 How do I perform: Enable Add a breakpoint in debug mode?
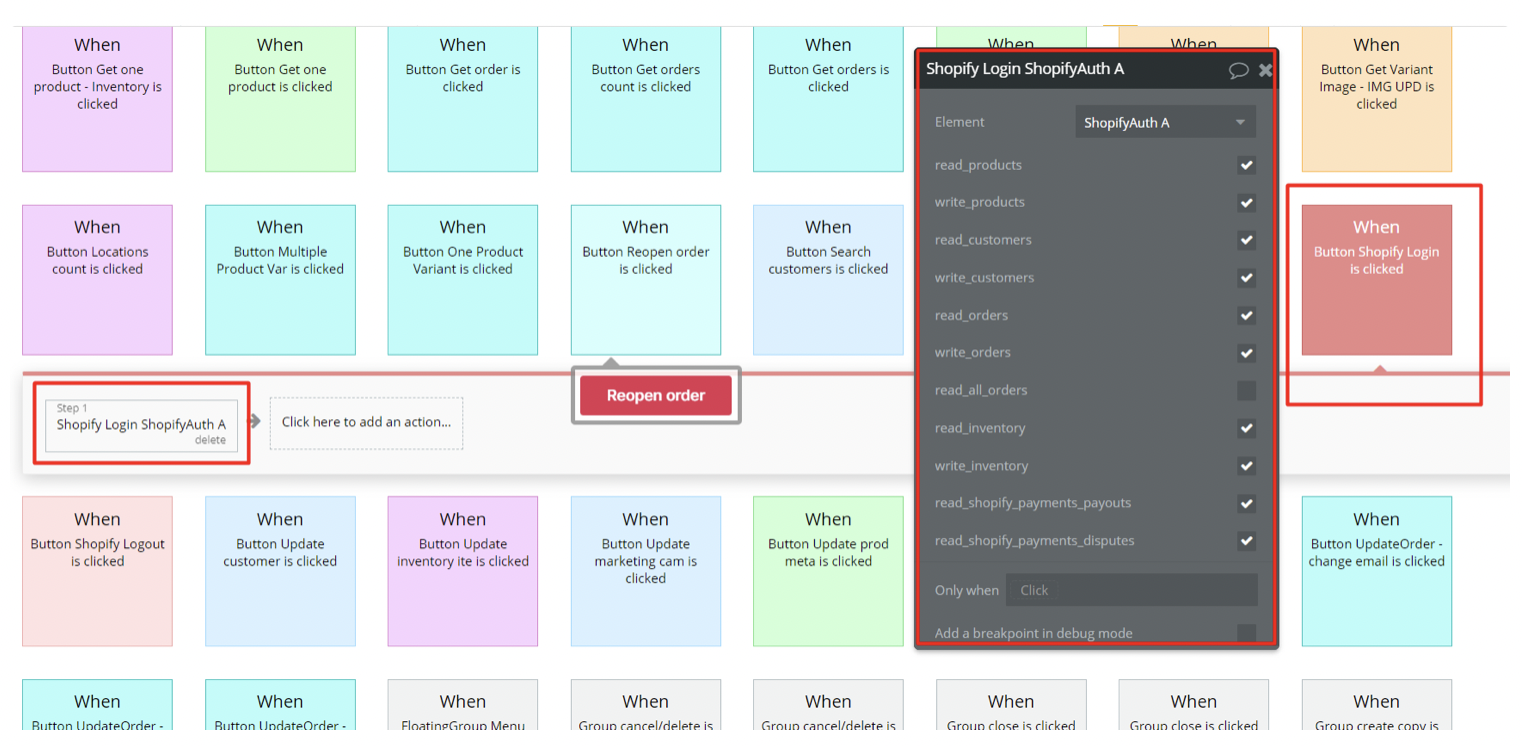pyautogui.click(x=1246, y=633)
